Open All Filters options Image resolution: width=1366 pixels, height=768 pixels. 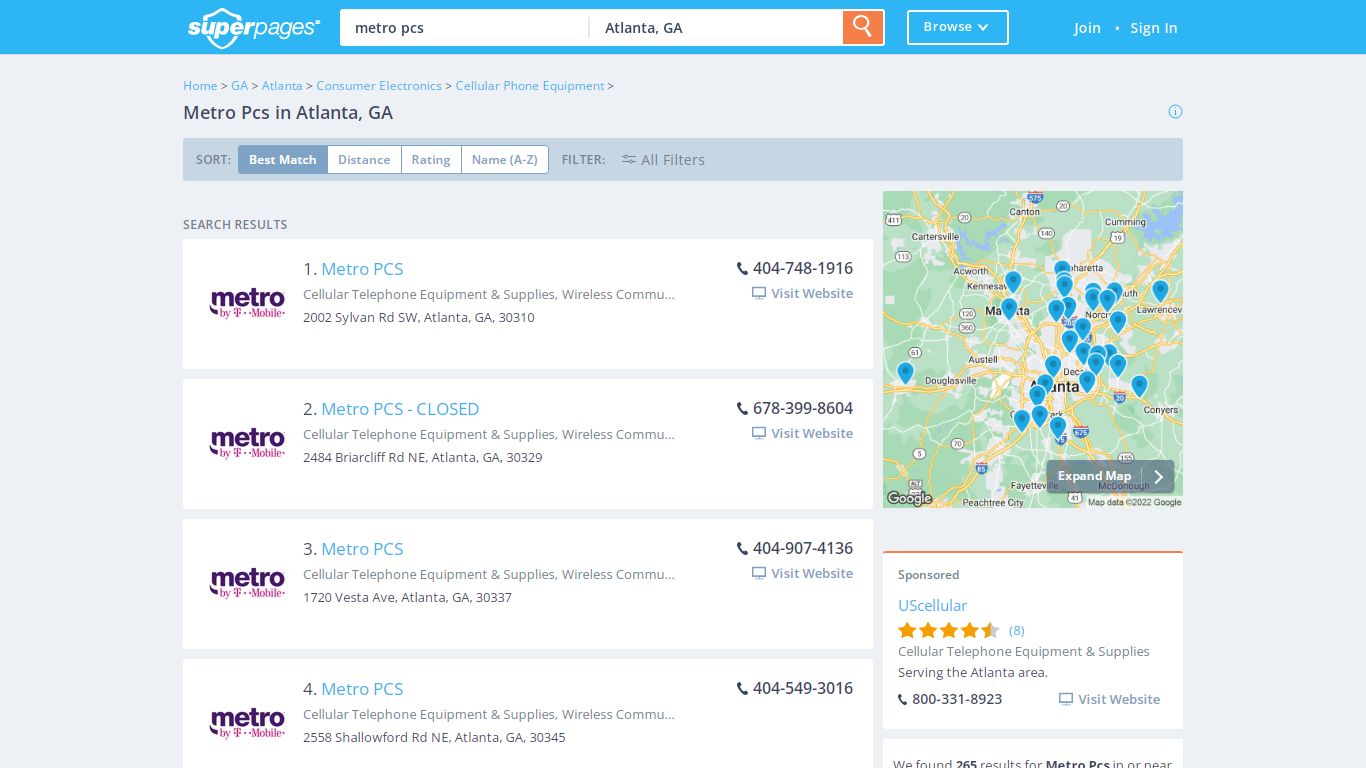663,160
